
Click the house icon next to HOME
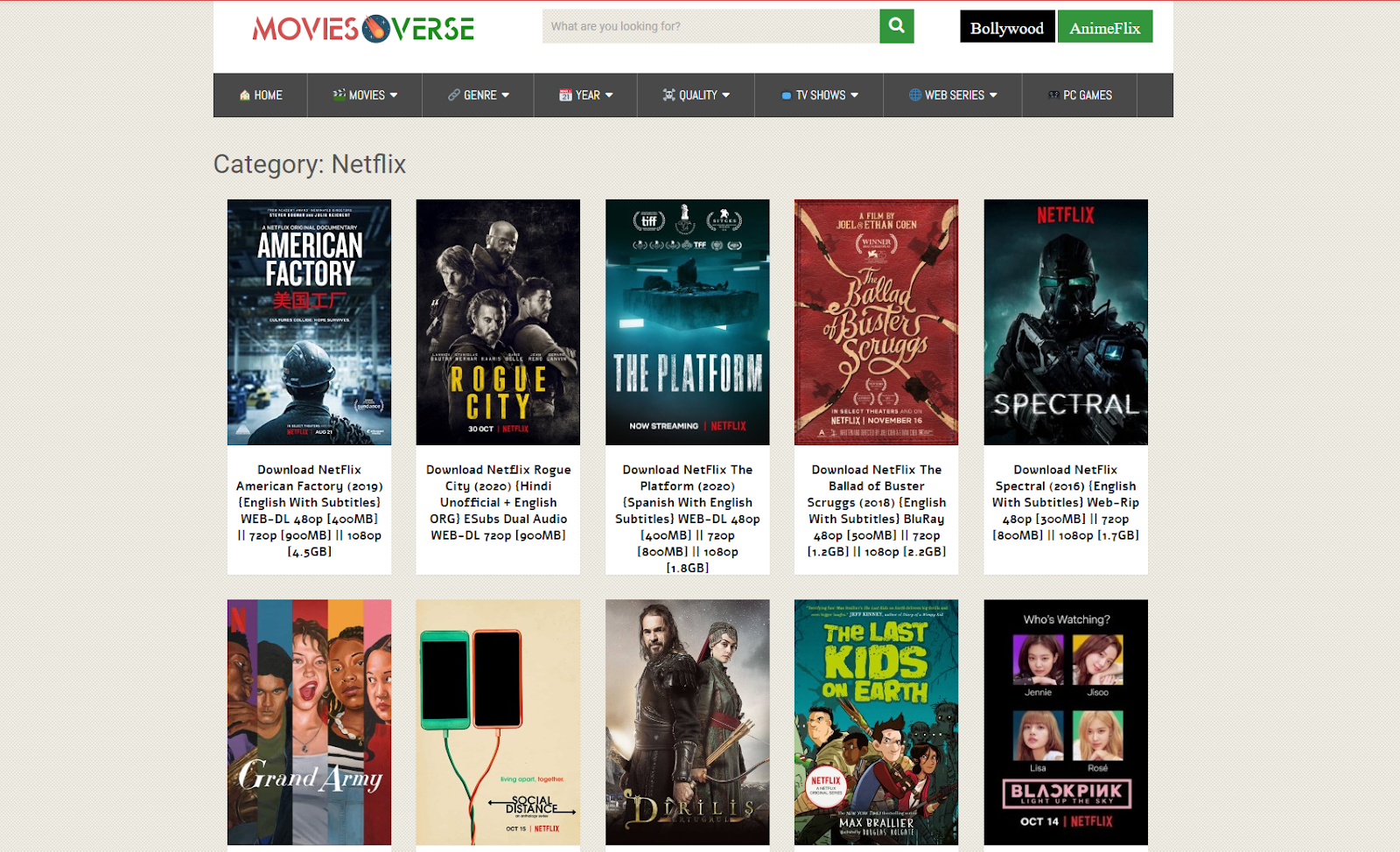pyautogui.click(x=244, y=95)
